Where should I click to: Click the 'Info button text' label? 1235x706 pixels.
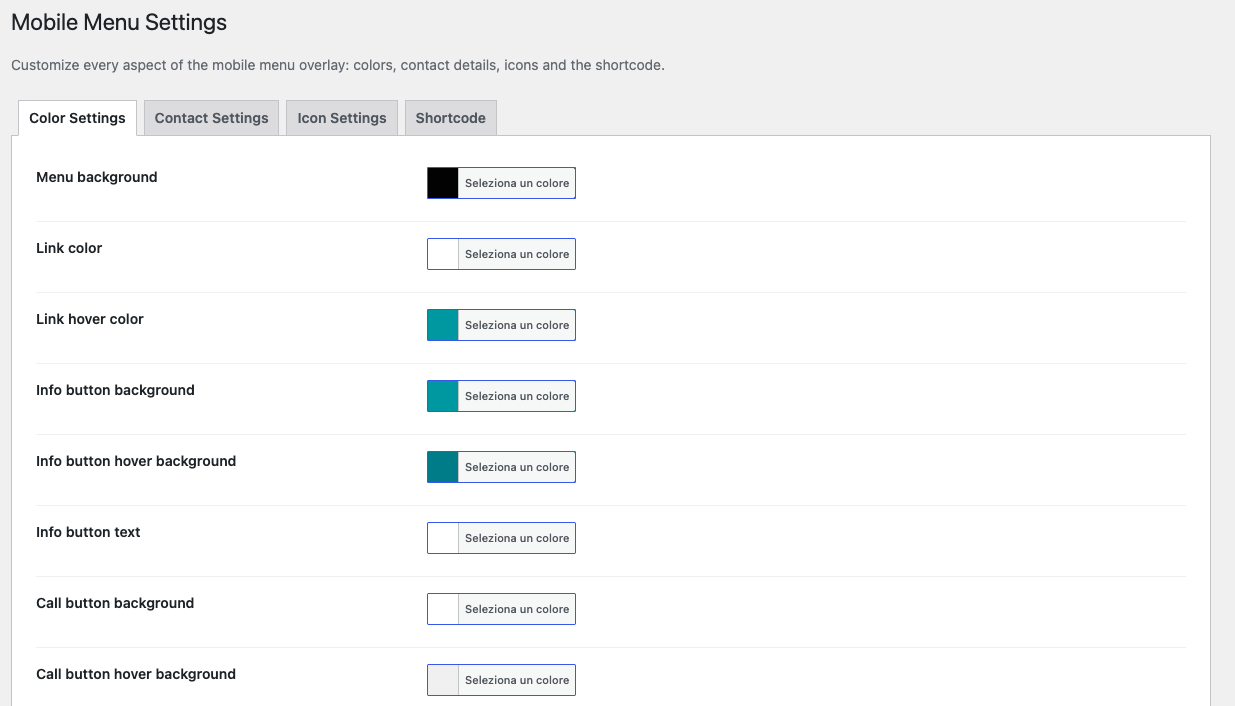[x=88, y=532]
